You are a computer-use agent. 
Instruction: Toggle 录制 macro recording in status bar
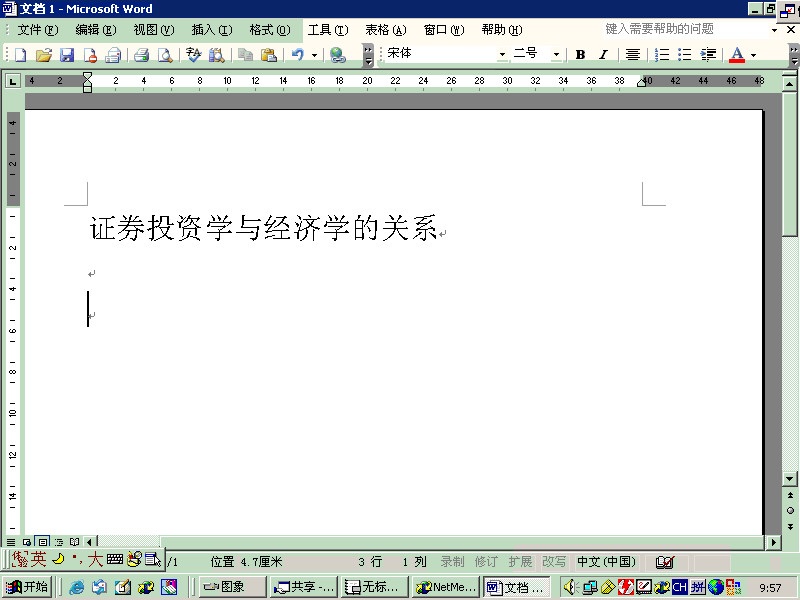click(453, 562)
